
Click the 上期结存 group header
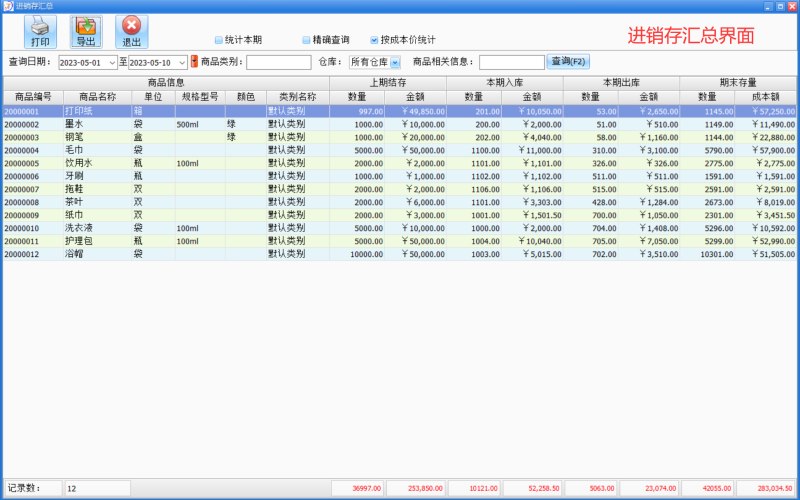[x=388, y=83]
